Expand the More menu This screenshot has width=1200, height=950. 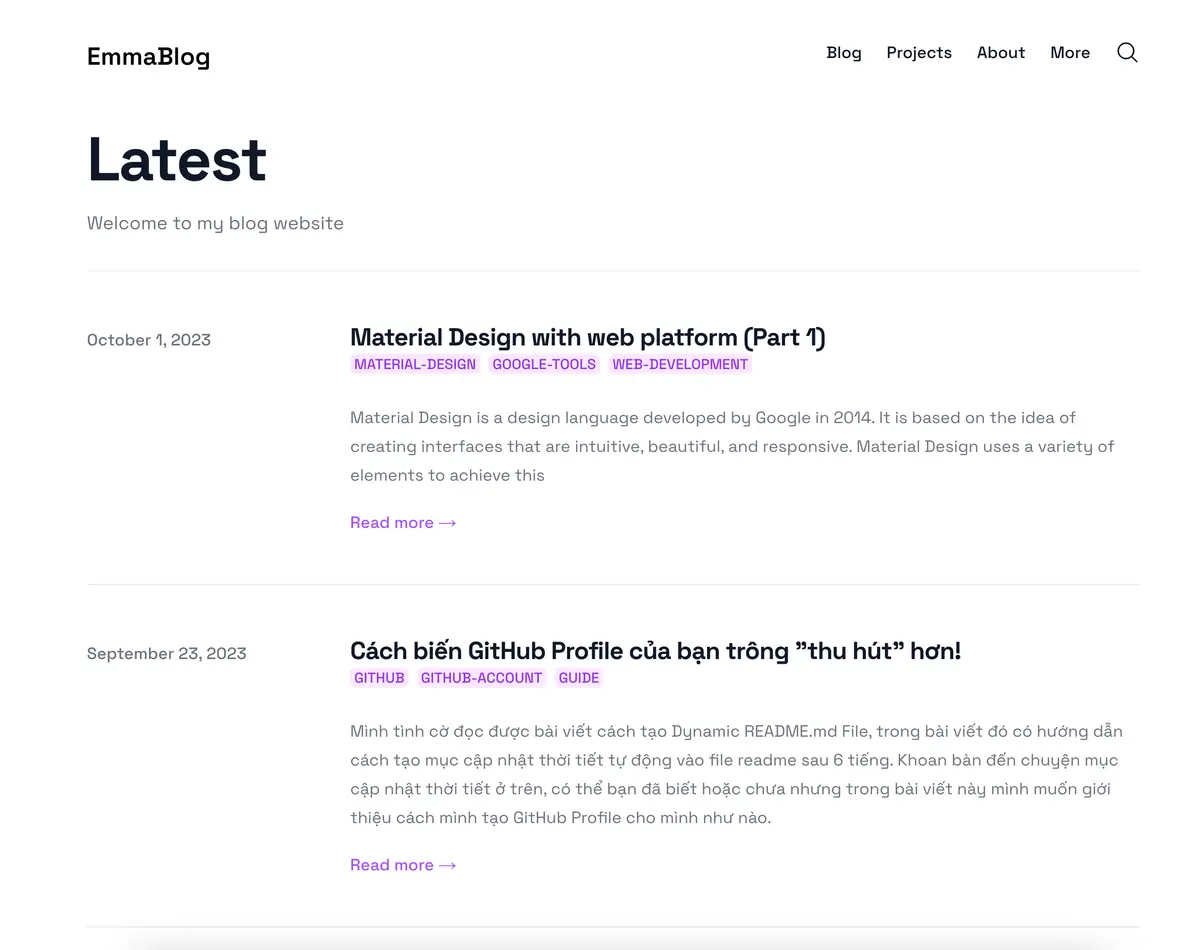[x=1069, y=53]
